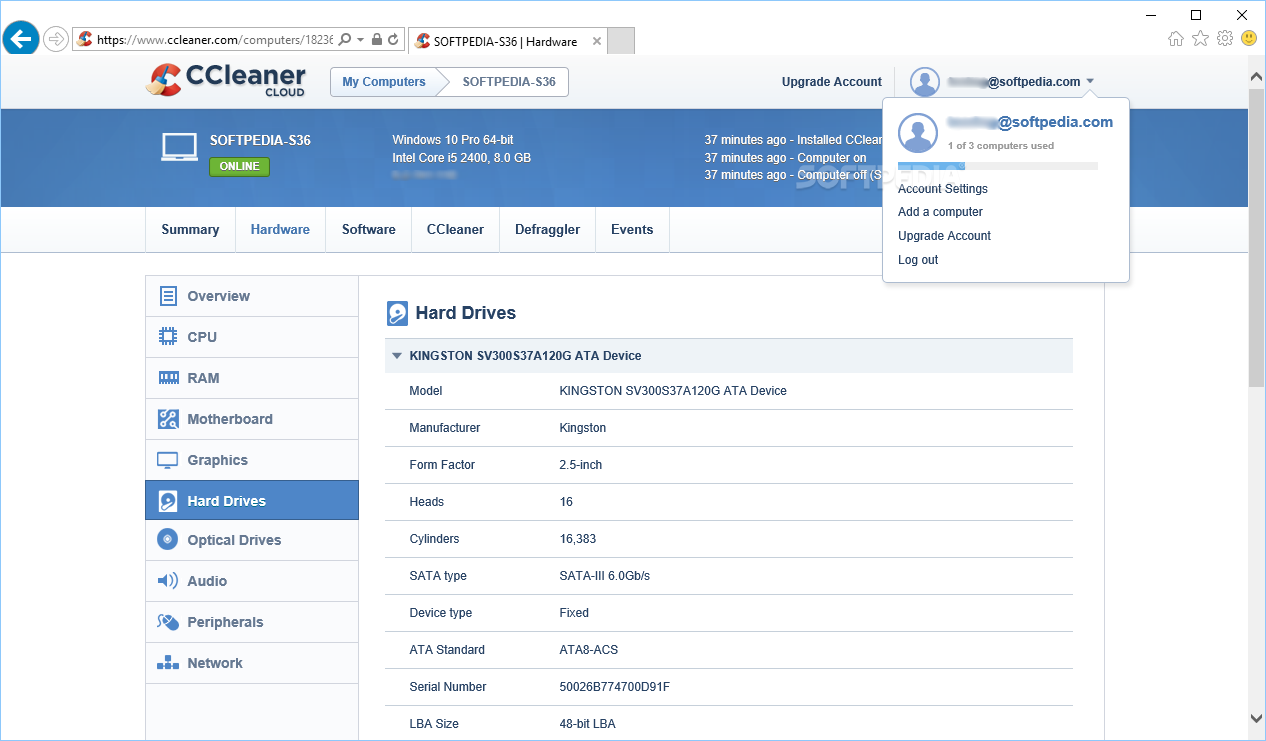Open address bar dropdown arrow
The image size is (1266, 741).
(x=360, y=40)
